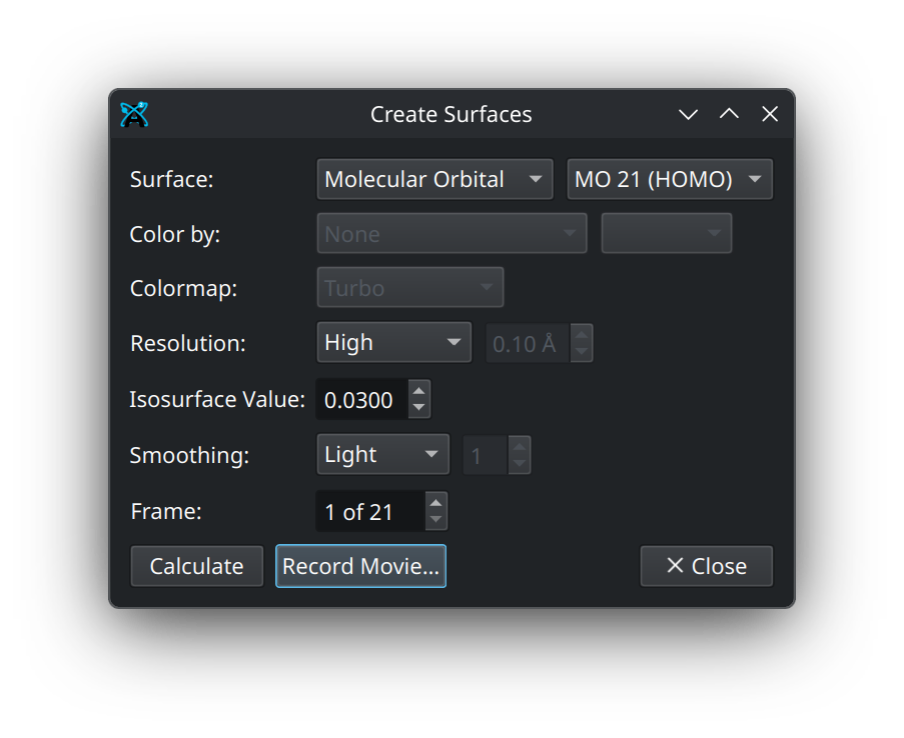The width and height of the screenshot is (904, 738).
Task: Click the Avogadro app icon in title bar
Action: coord(134,115)
